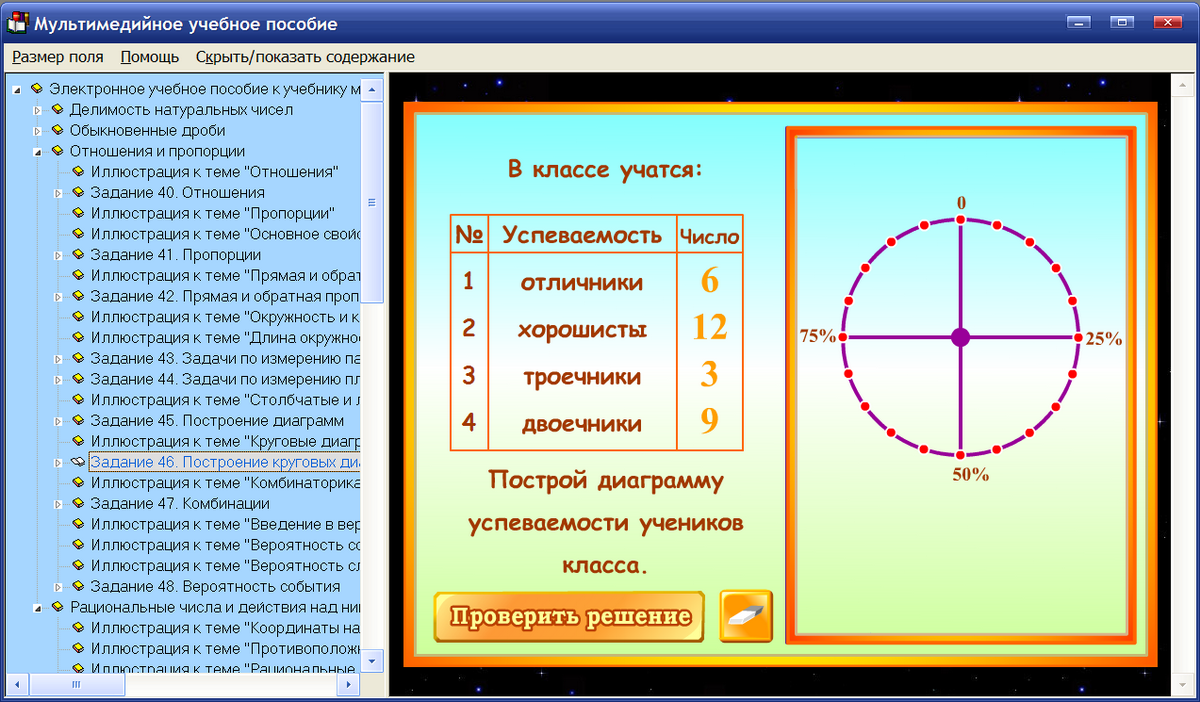Click the book icon in the title bar
Screen dimensions: 1200x702
(16, 22)
